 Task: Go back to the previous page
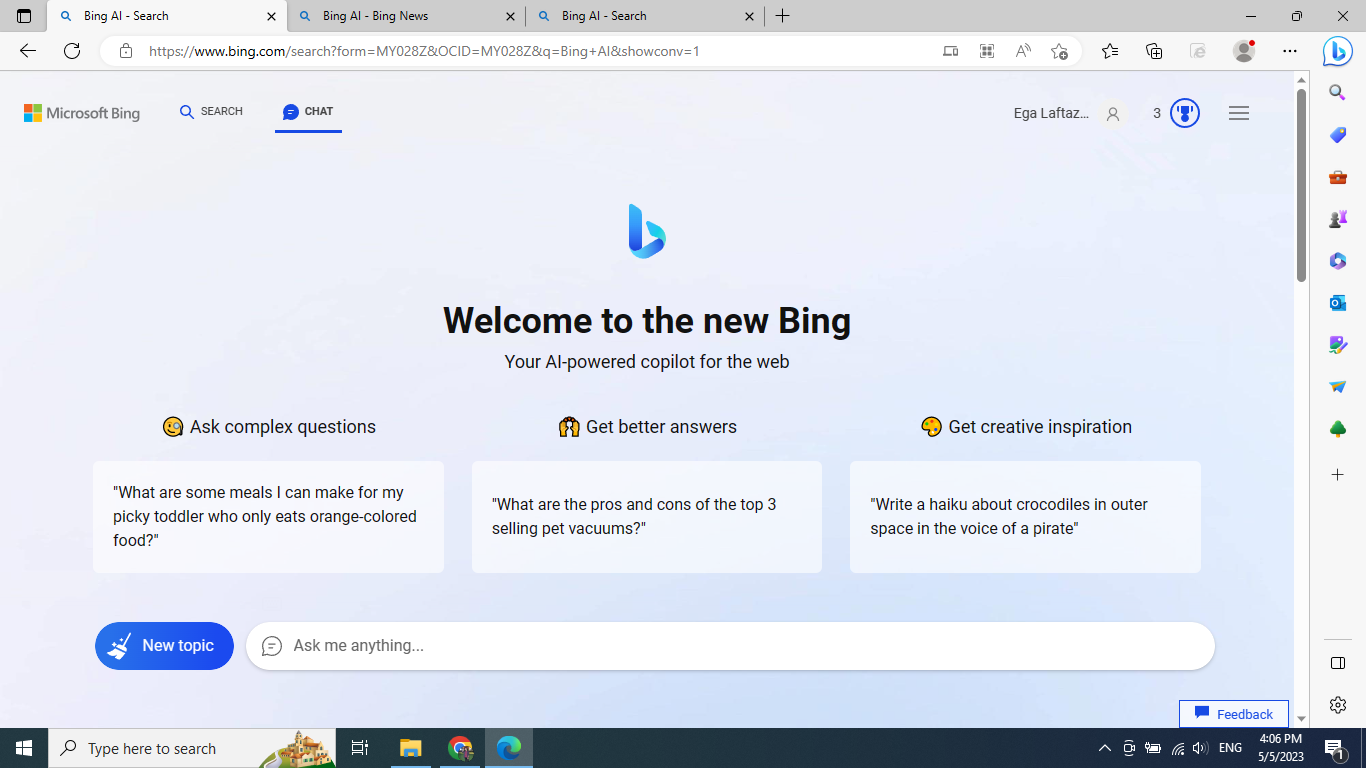[28, 51]
